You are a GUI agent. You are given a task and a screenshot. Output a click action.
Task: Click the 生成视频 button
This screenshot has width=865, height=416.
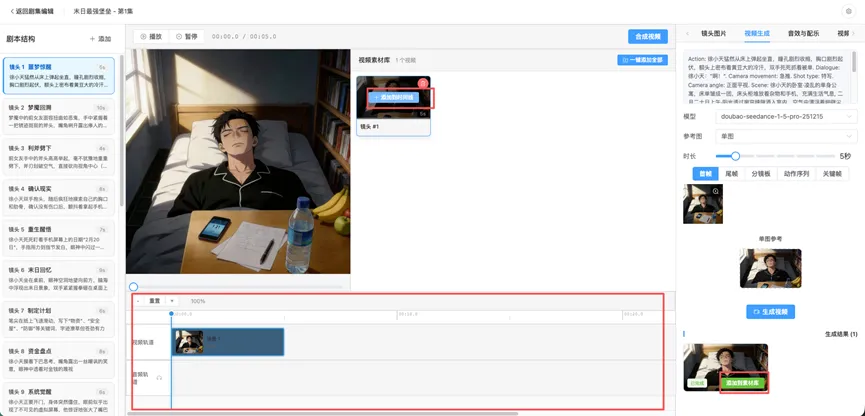click(770, 312)
